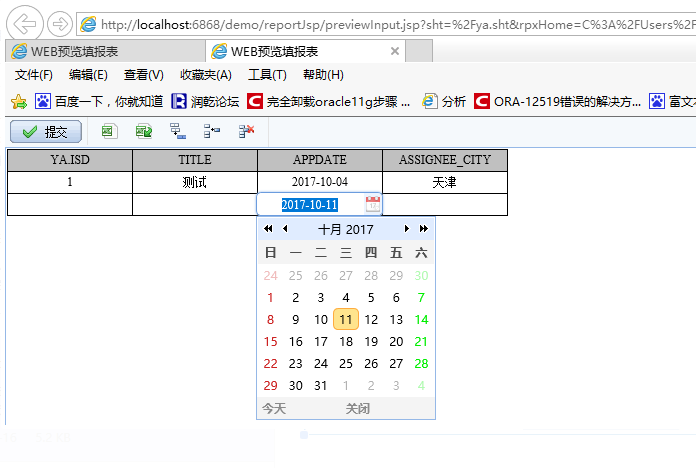Image resolution: width=696 pixels, height=468 pixels.
Task: Close the active WEB预览填报表 tab
Action: click(395, 51)
